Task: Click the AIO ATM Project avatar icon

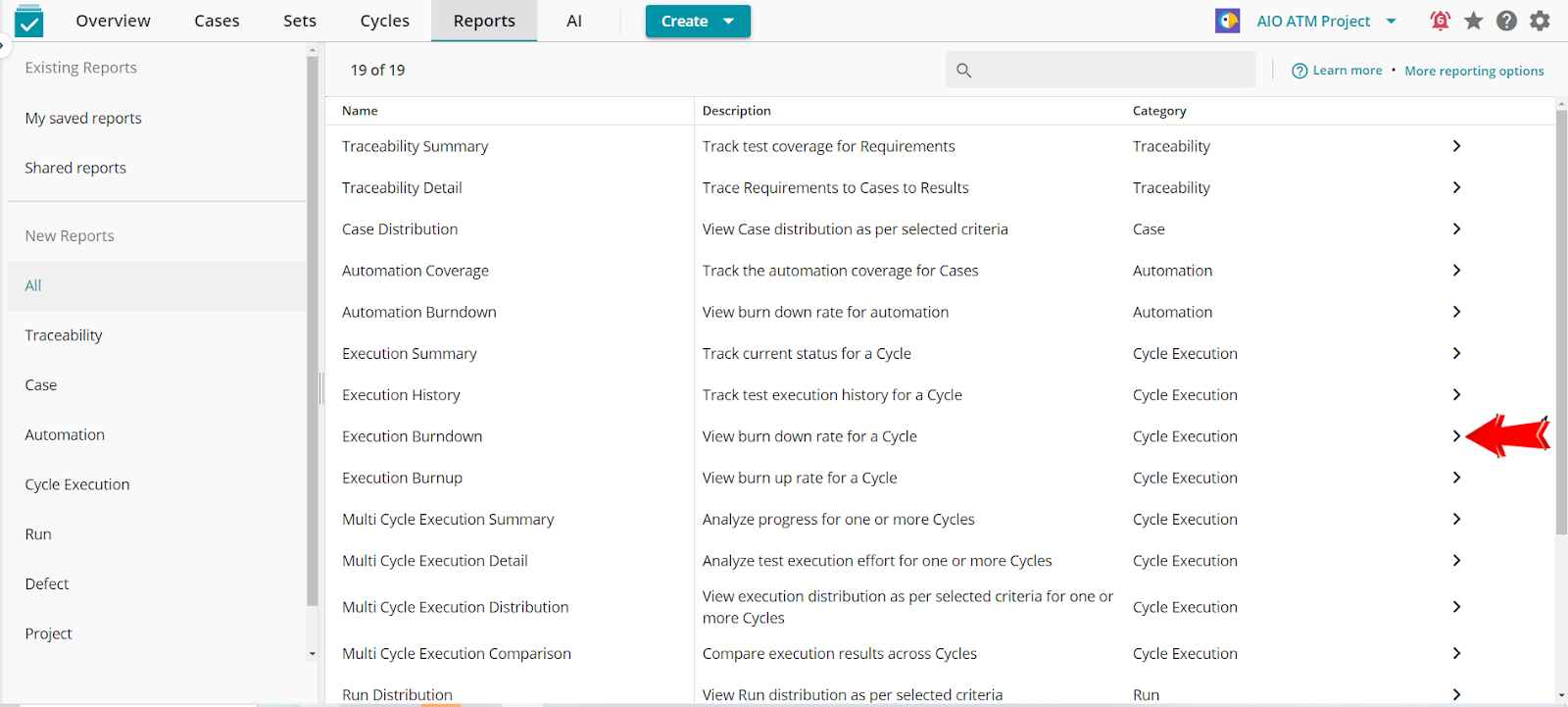Action: pyautogui.click(x=1227, y=21)
